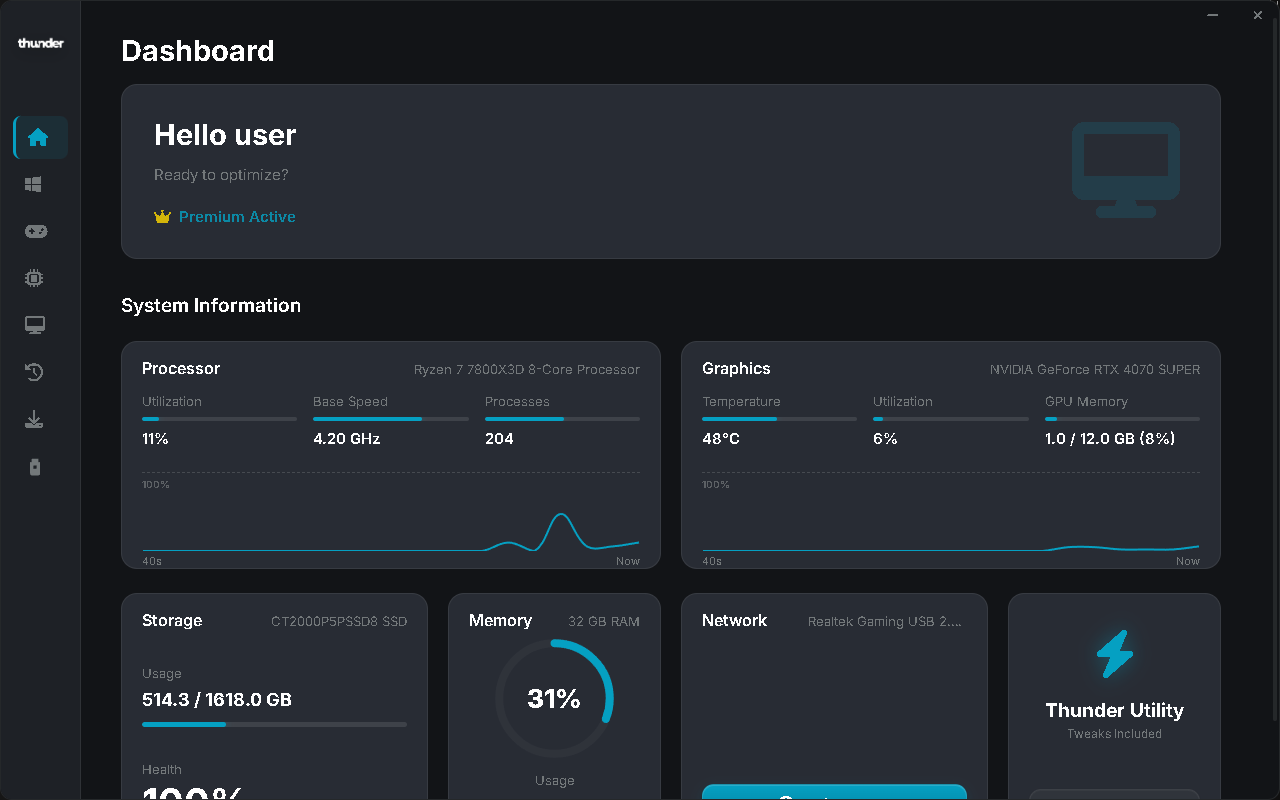Viewport: 1280px width, 800px height.
Task: Click the GPU Memory progress bar
Action: tap(1122, 419)
